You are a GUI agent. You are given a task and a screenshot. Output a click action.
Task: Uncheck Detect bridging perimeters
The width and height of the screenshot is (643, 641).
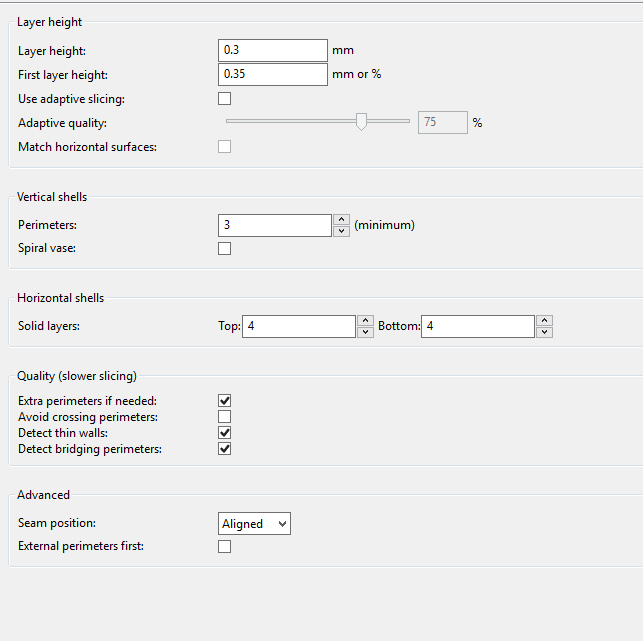(x=224, y=449)
